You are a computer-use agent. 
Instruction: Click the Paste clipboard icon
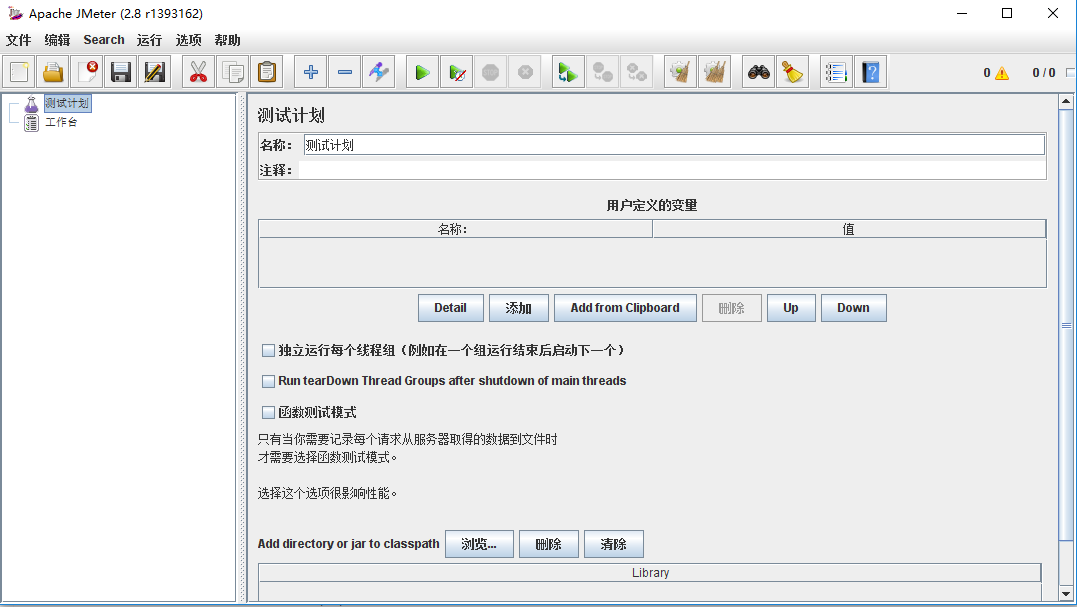coord(267,72)
